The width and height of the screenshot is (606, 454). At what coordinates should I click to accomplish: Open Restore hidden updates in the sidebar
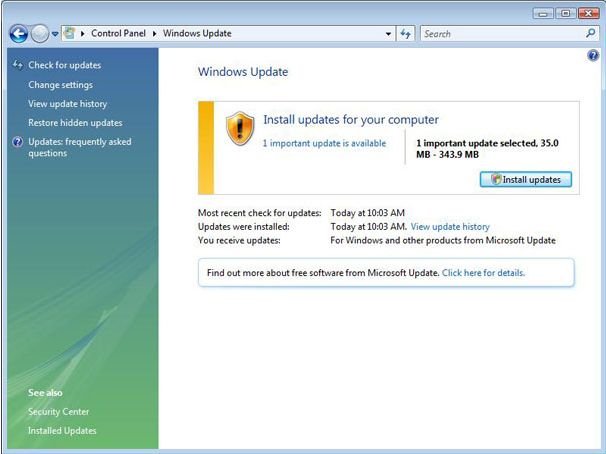(75, 123)
